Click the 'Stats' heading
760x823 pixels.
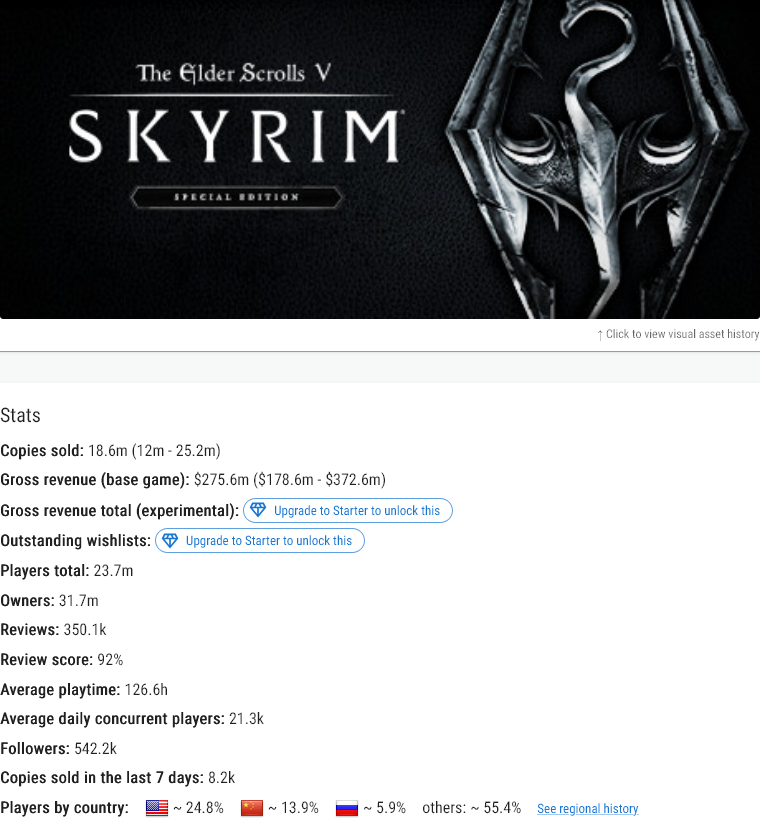pos(20,415)
